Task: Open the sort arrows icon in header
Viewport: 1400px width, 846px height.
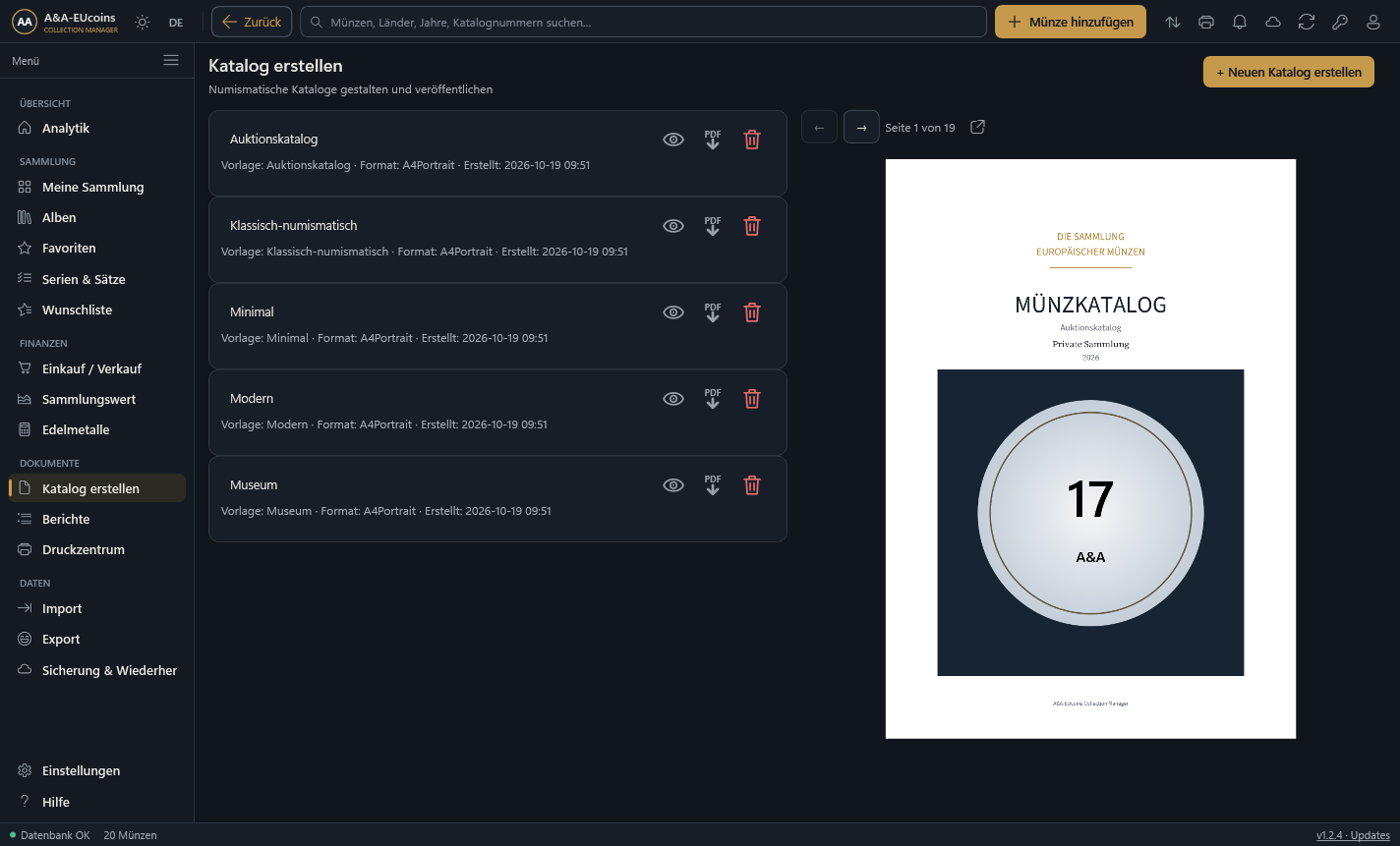Action: point(1173,22)
